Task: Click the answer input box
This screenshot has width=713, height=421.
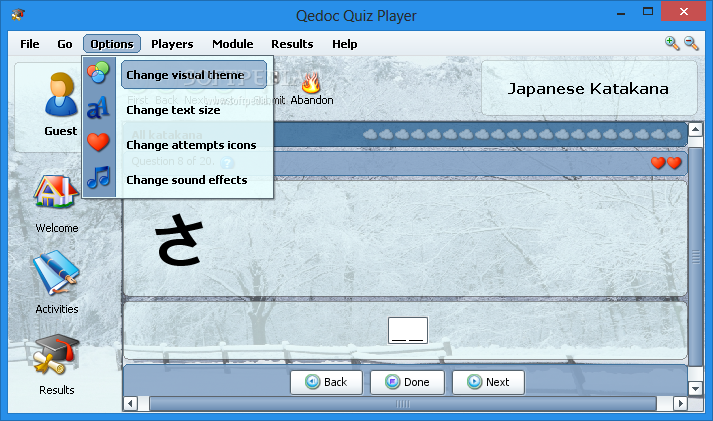Action: tap(407, 330)
